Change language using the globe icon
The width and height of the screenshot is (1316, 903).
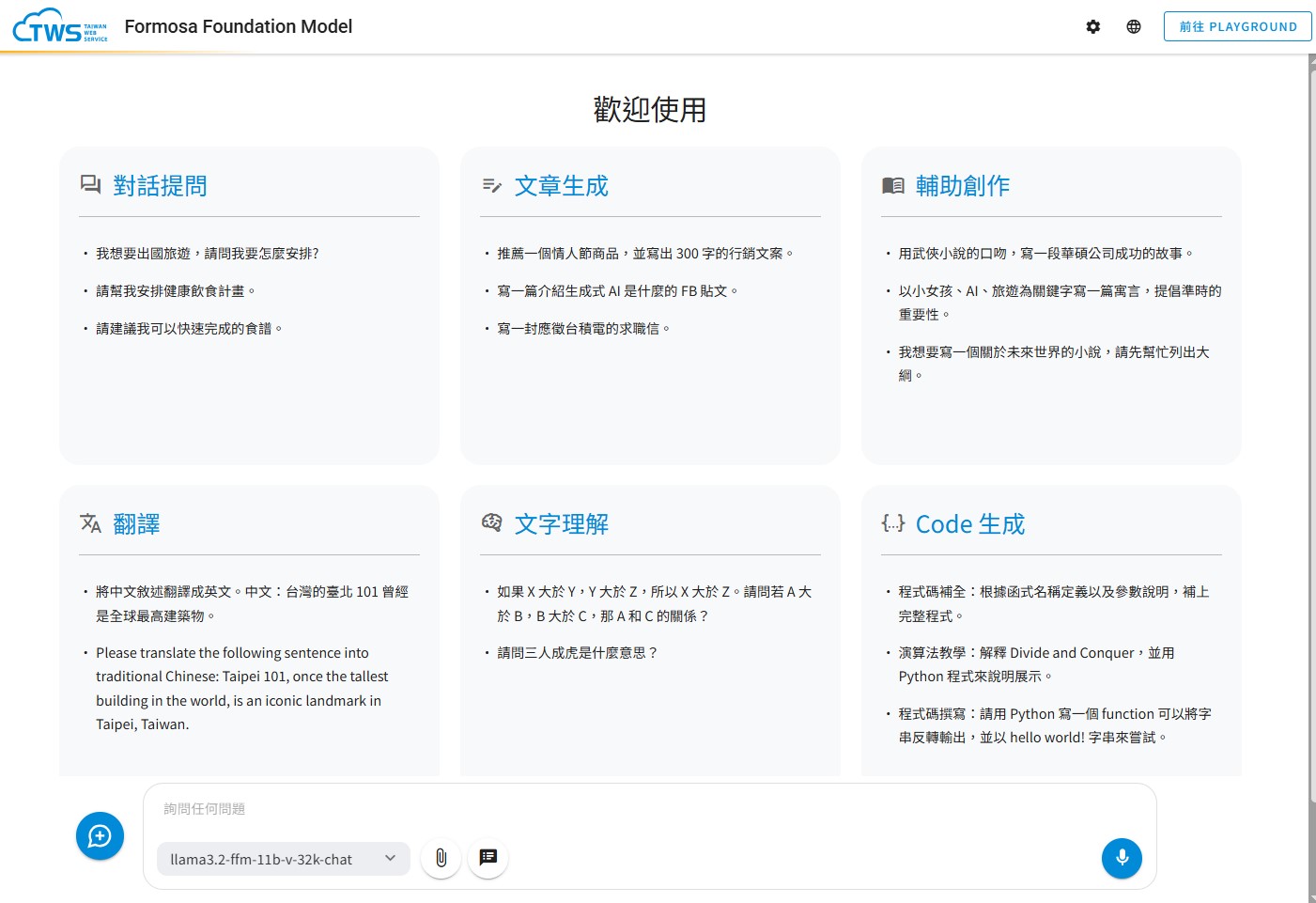[1133, 26]
